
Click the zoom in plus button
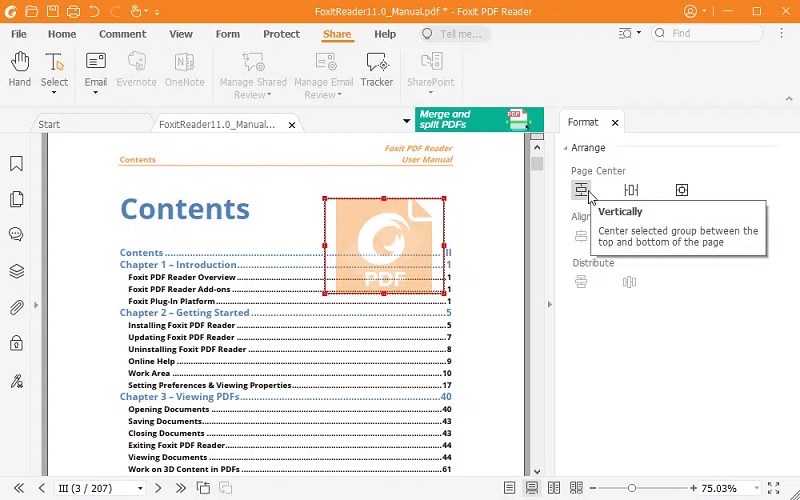693,488
